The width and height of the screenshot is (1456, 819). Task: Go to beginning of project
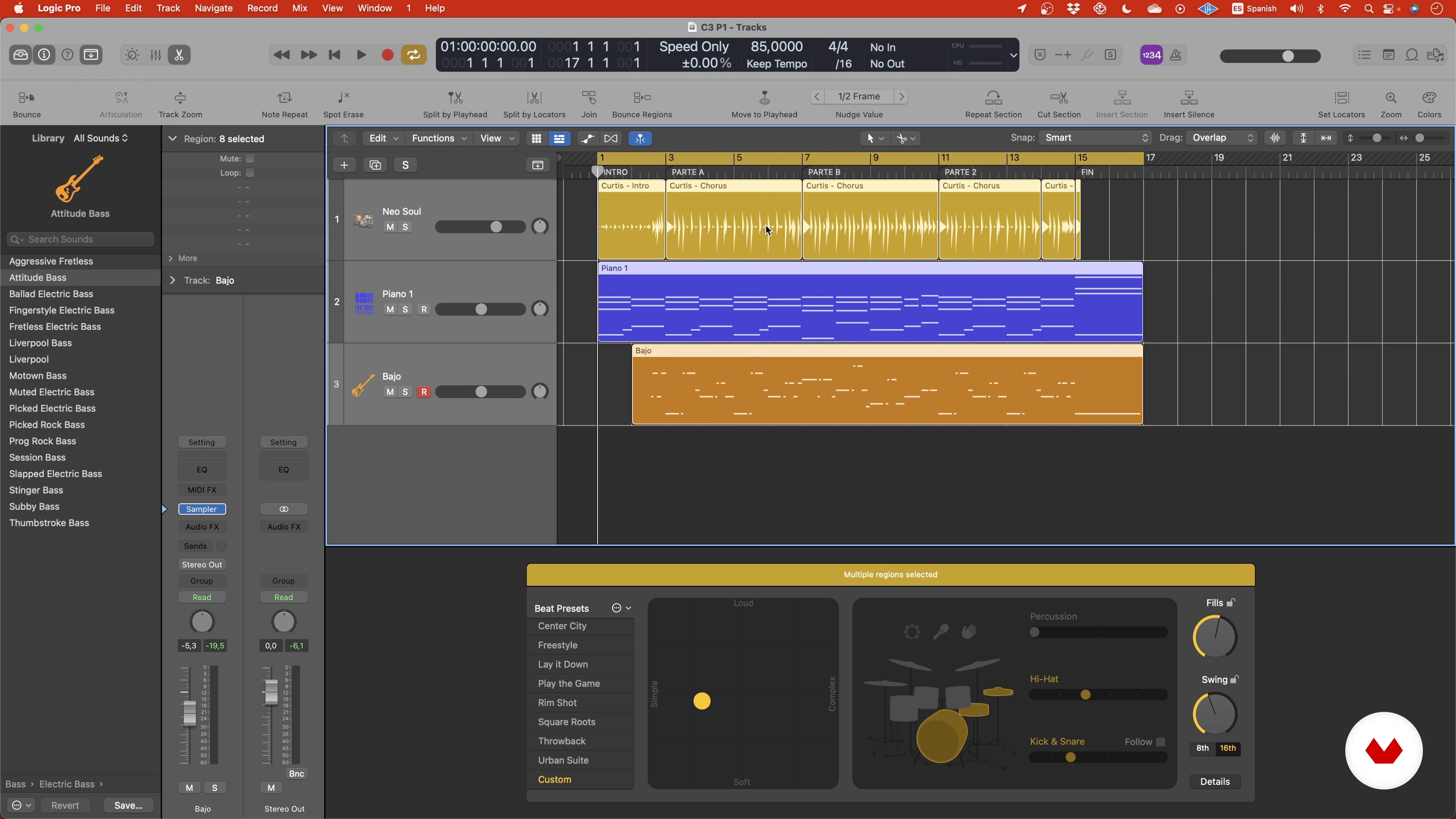click(x=334, y=55)
